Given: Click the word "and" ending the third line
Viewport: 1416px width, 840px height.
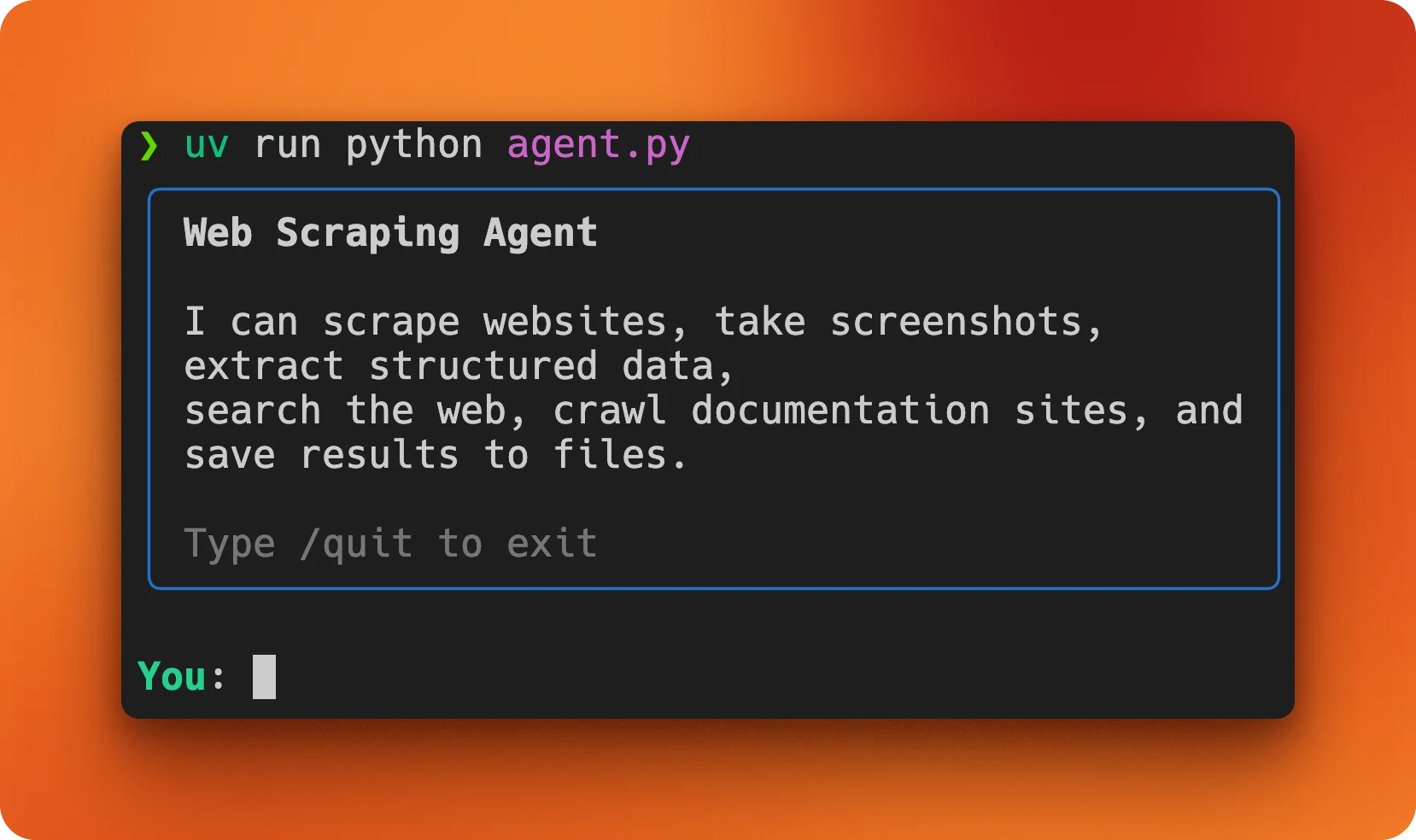Looking at the screenshot, I should coord(1208,411).
